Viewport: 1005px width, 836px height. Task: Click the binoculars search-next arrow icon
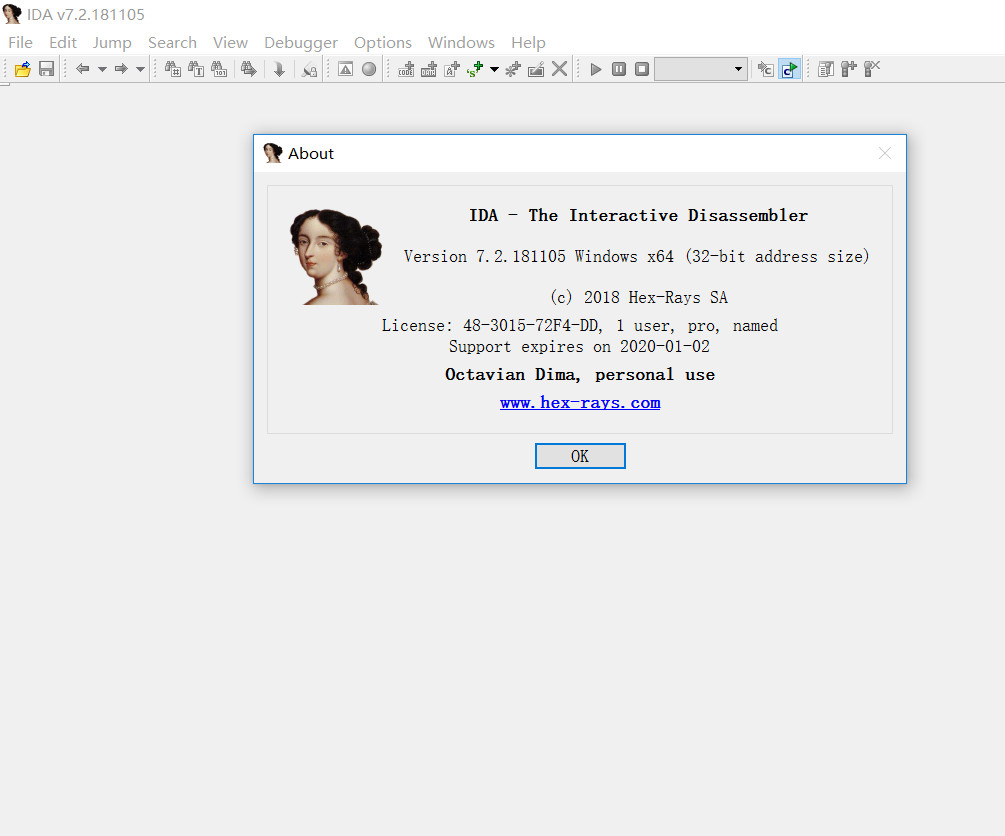[249, 69]
